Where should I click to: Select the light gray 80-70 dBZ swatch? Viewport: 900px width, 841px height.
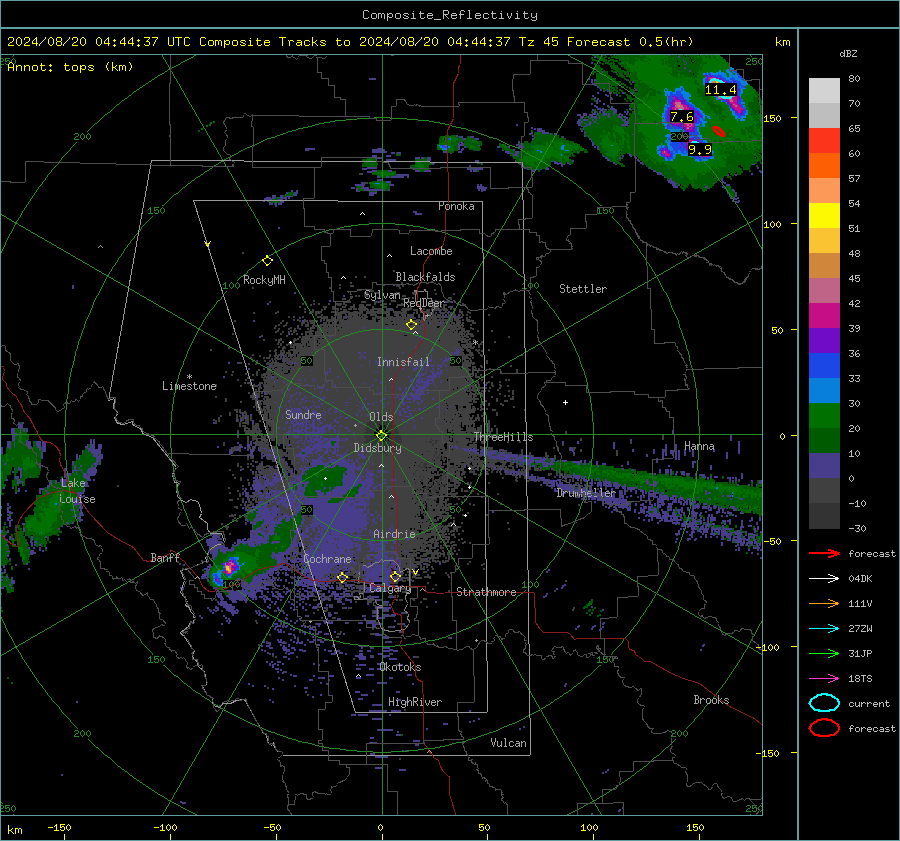tap(824, 91)
